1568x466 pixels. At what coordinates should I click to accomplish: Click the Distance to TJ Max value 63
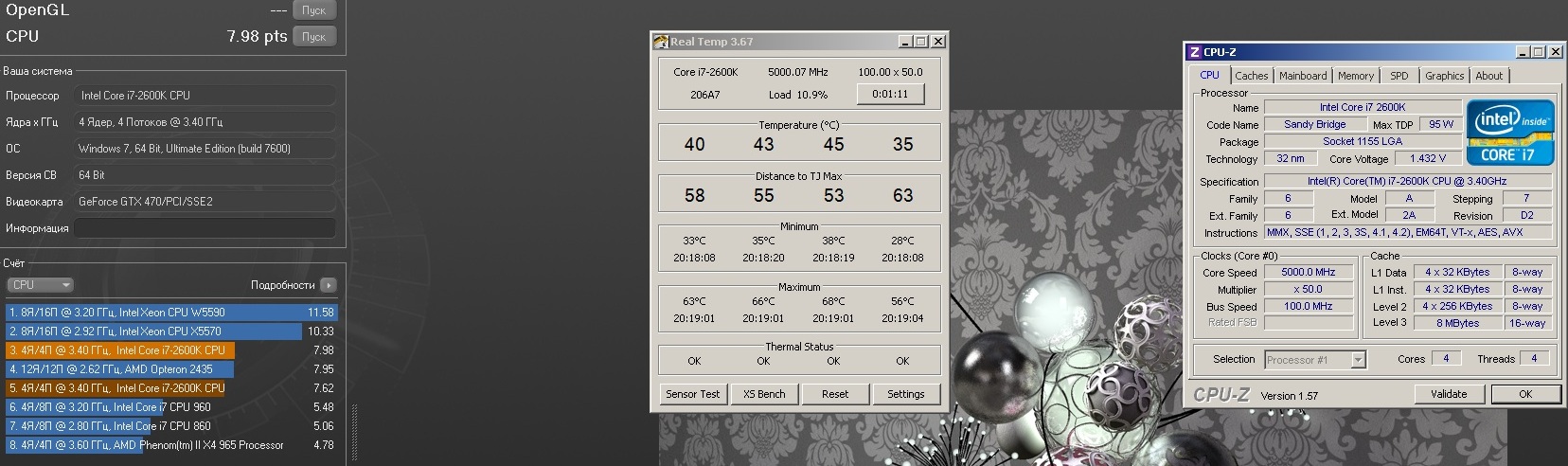(x=902, y=195)
